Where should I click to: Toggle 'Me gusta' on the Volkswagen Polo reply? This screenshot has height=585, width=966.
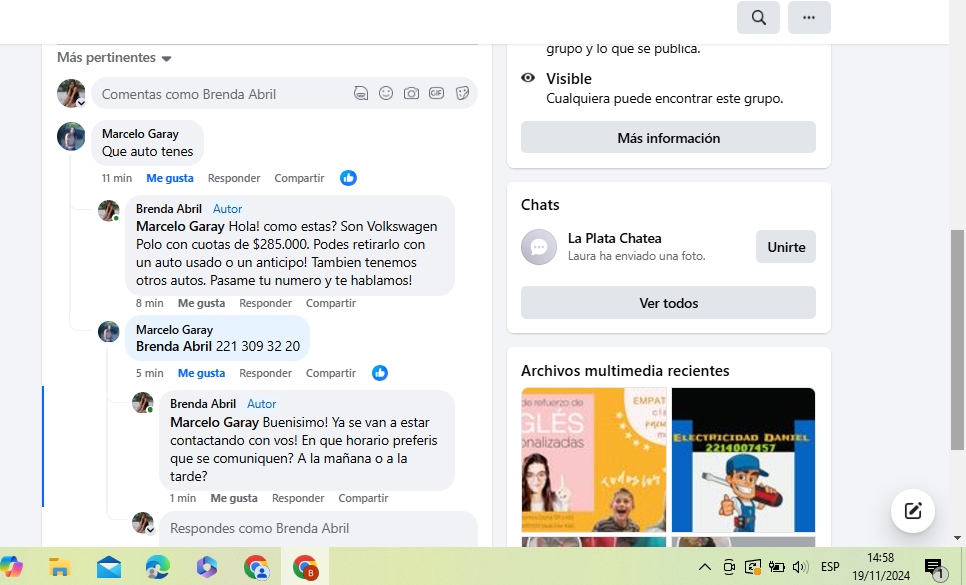pos(201,303)
